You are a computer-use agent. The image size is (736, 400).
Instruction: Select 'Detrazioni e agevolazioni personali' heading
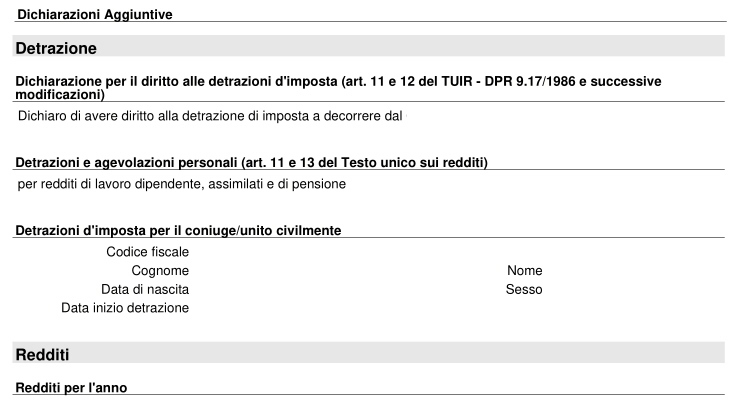click(x=252, y=162)
